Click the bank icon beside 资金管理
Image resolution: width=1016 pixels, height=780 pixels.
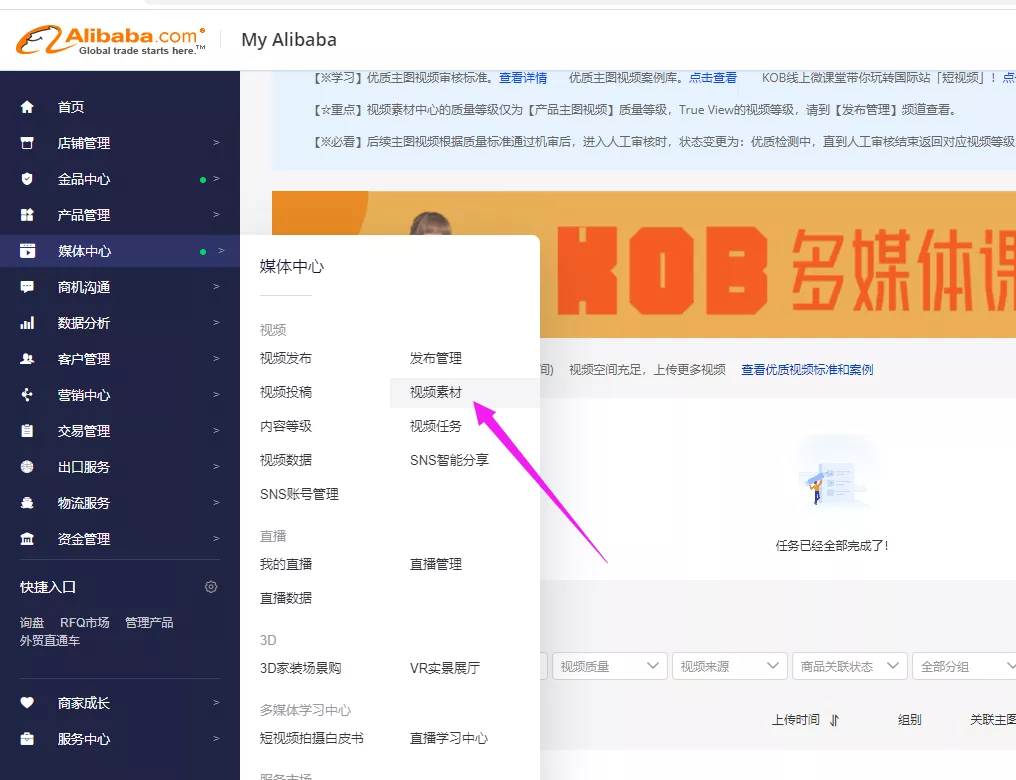[27, 538]
